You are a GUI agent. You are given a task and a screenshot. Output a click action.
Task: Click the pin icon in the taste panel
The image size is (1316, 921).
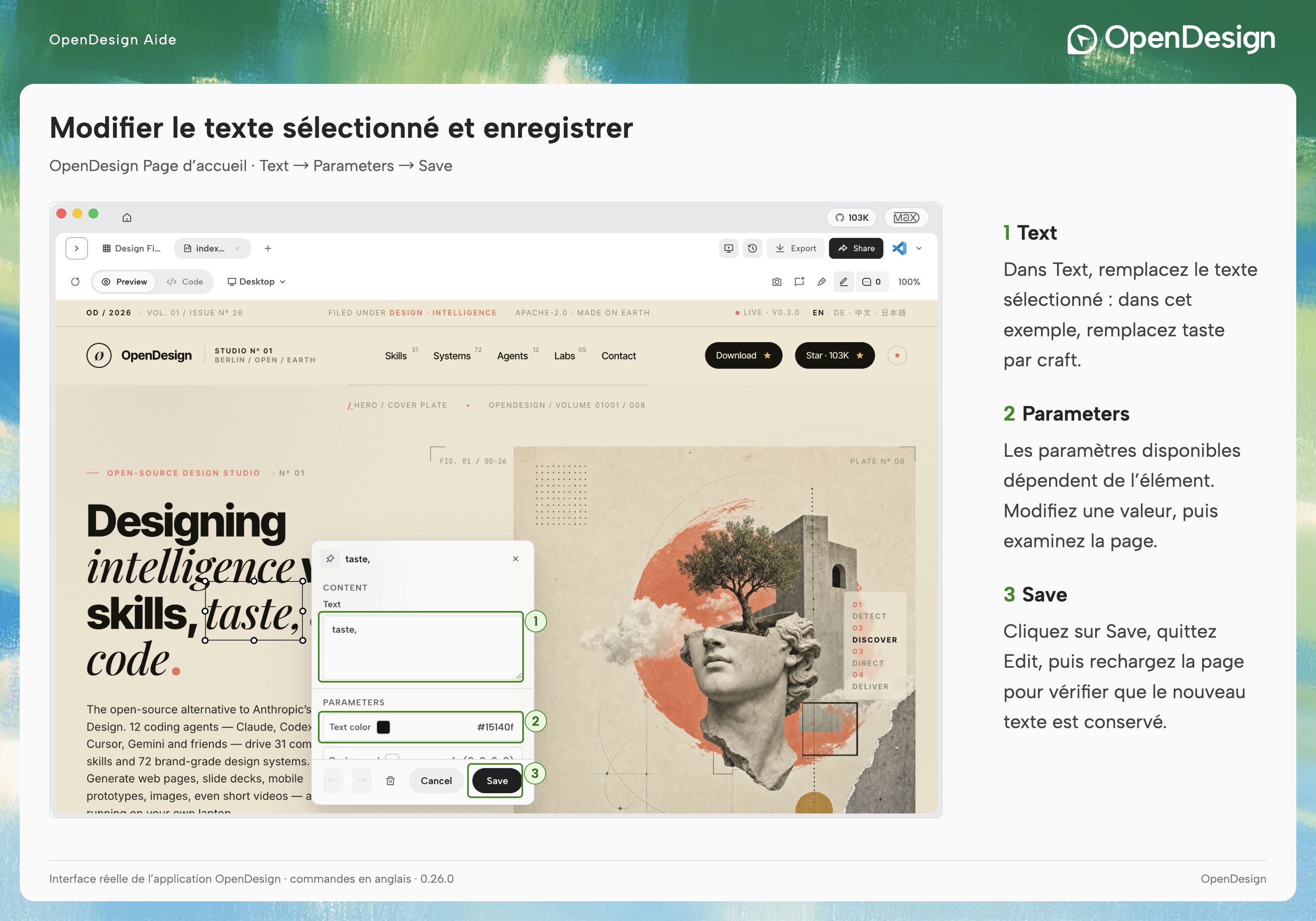(330, 558)
